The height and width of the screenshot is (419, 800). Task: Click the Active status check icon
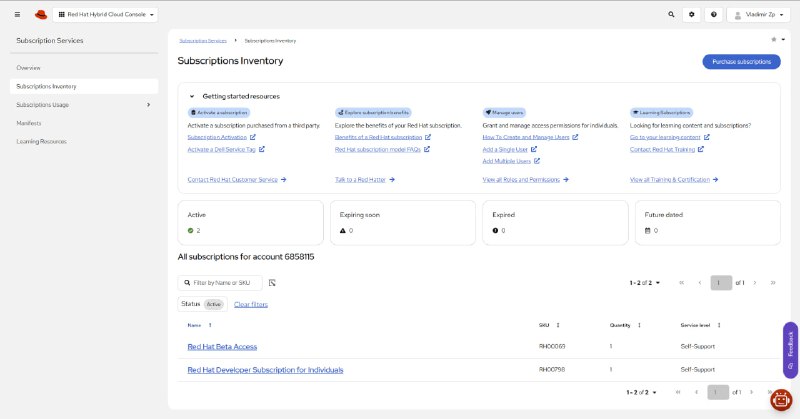[x=190, y=231]
